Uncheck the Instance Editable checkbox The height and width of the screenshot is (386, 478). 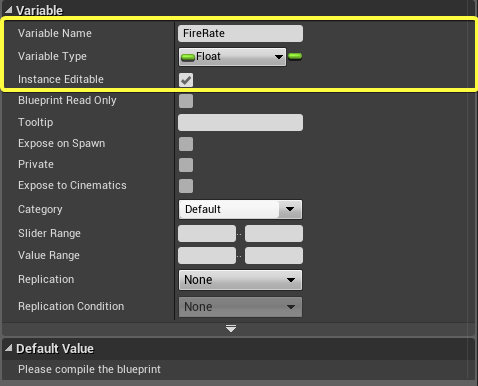click(x=186, y=80)
